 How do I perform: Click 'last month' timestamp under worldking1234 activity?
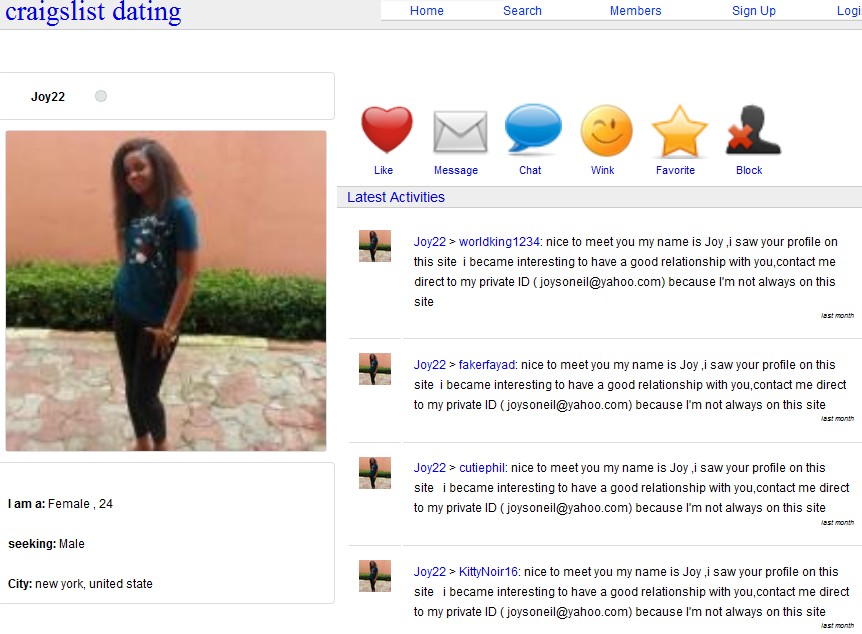tap(837, 316)
